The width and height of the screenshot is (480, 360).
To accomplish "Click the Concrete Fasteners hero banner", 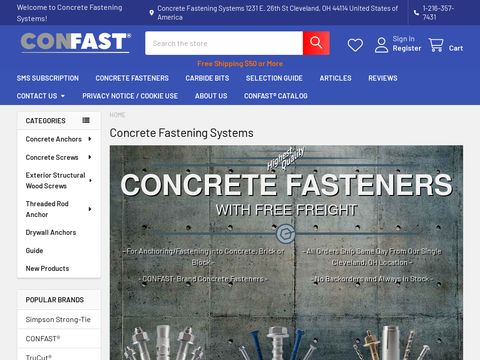I will coord(286,253).
